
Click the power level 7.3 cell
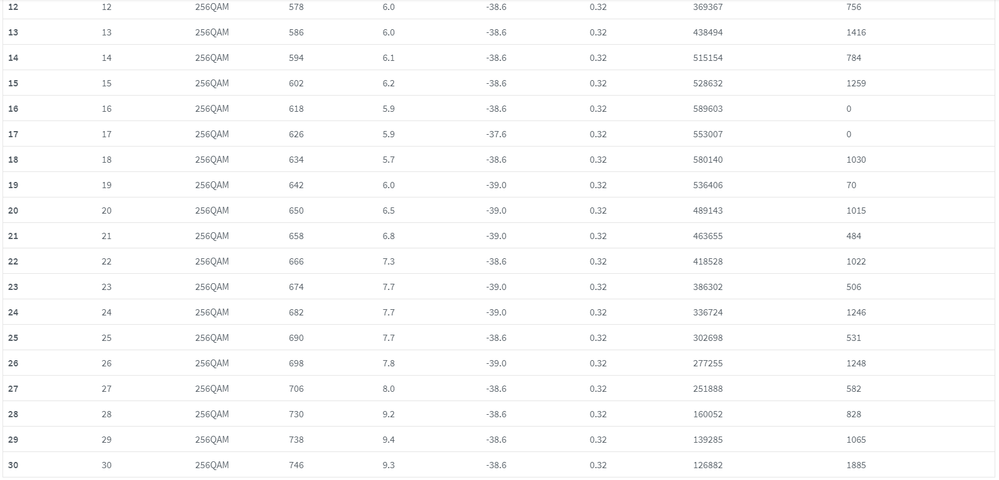389,262
